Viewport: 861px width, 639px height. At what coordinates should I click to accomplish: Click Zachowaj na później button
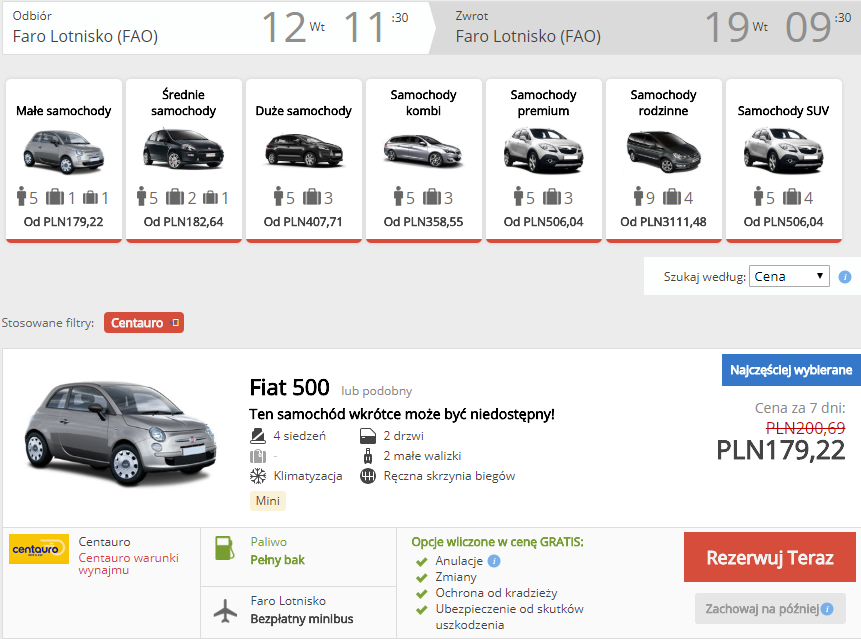click(x=769, y=609)
